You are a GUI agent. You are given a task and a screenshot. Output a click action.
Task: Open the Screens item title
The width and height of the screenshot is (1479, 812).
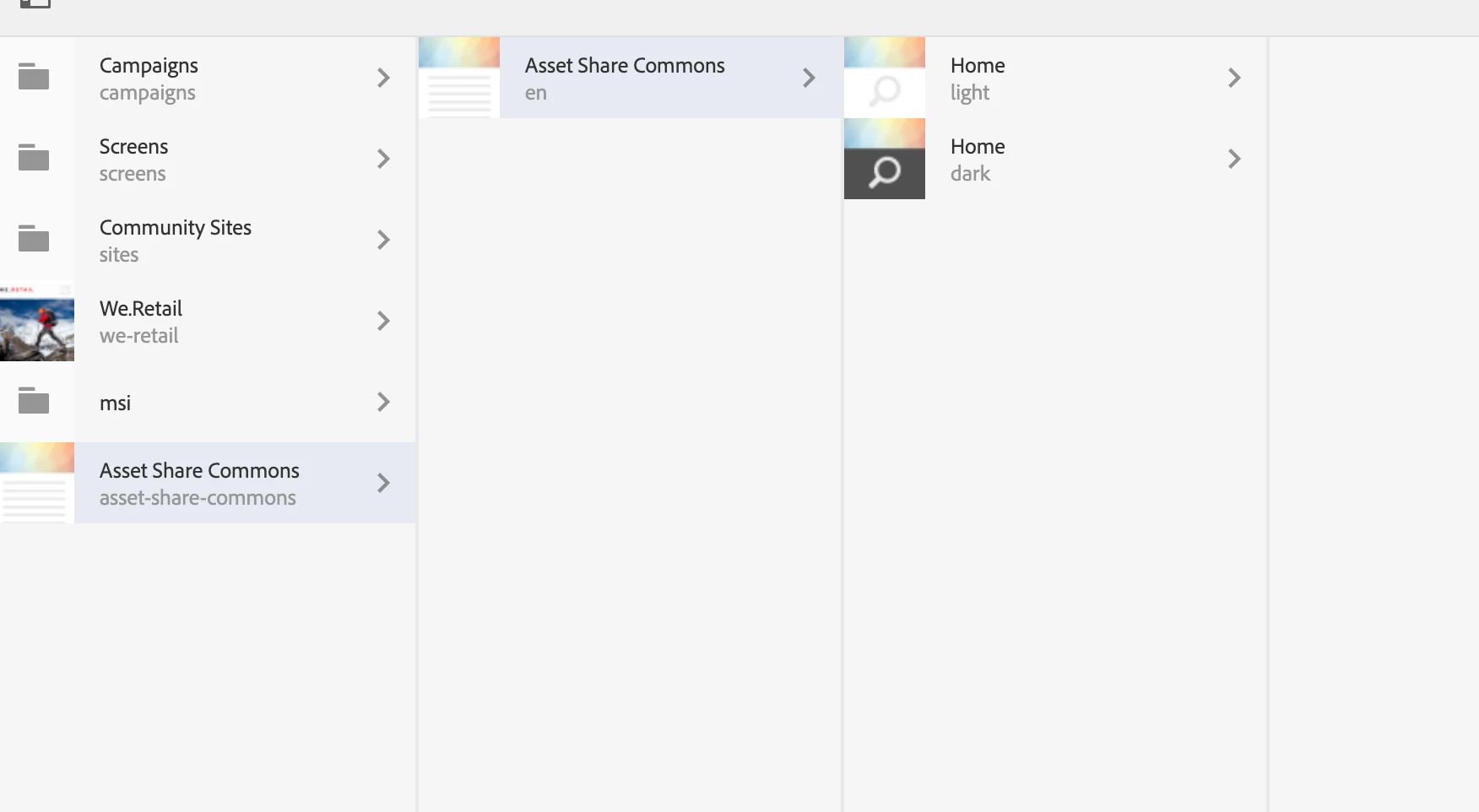coord(133,147)
